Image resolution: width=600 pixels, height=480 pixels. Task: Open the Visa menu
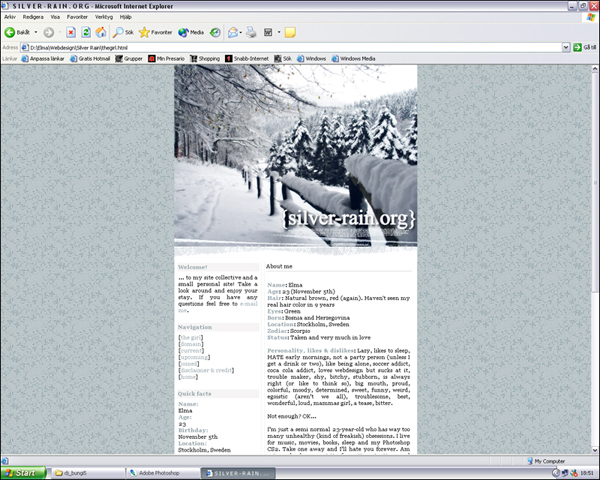pos(55,17)
